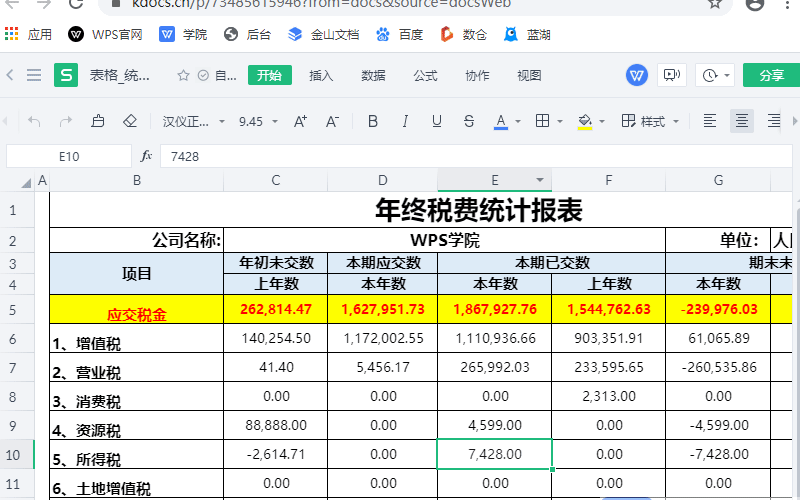
Task: Open the hamburger menu
Action: 34,76
